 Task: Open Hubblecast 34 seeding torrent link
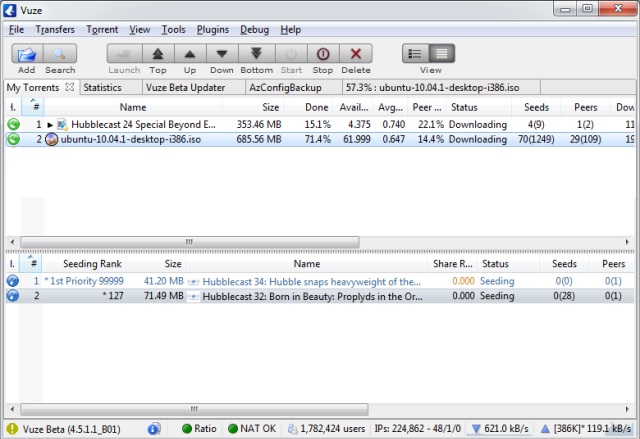point(311,282)
